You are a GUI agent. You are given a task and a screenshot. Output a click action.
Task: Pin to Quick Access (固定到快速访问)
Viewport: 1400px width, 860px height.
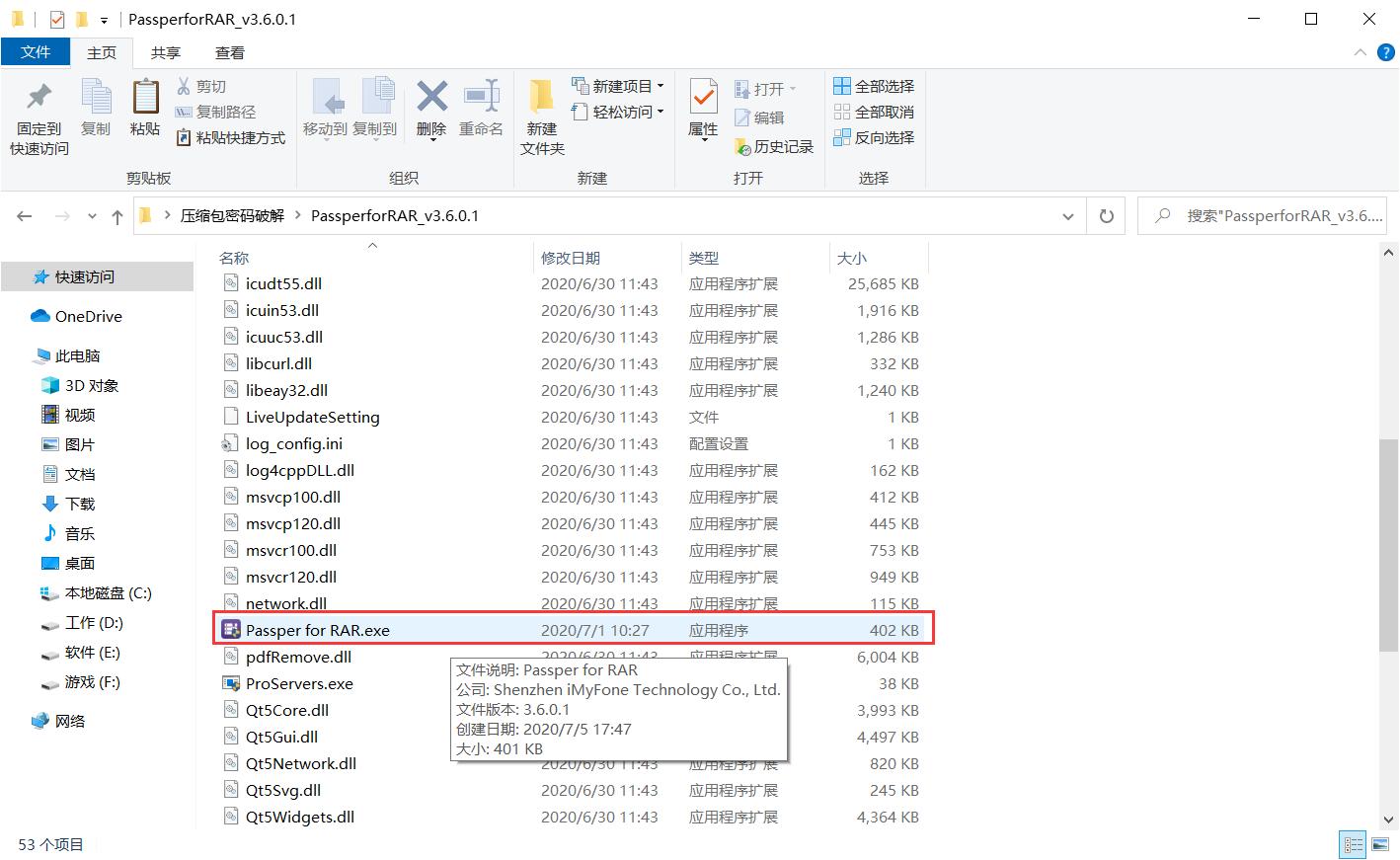click(x=39, y=117)
